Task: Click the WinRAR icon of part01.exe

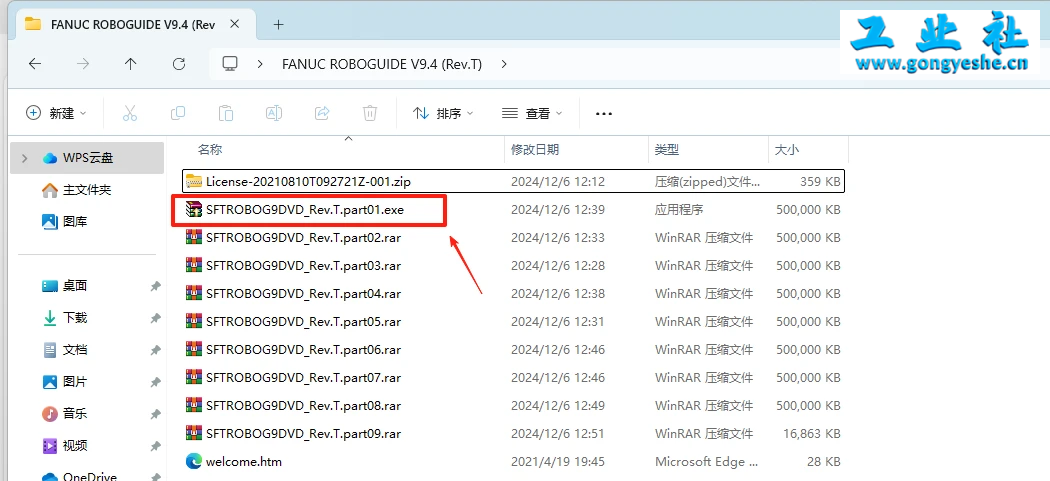Action: [x=194, y=209]
